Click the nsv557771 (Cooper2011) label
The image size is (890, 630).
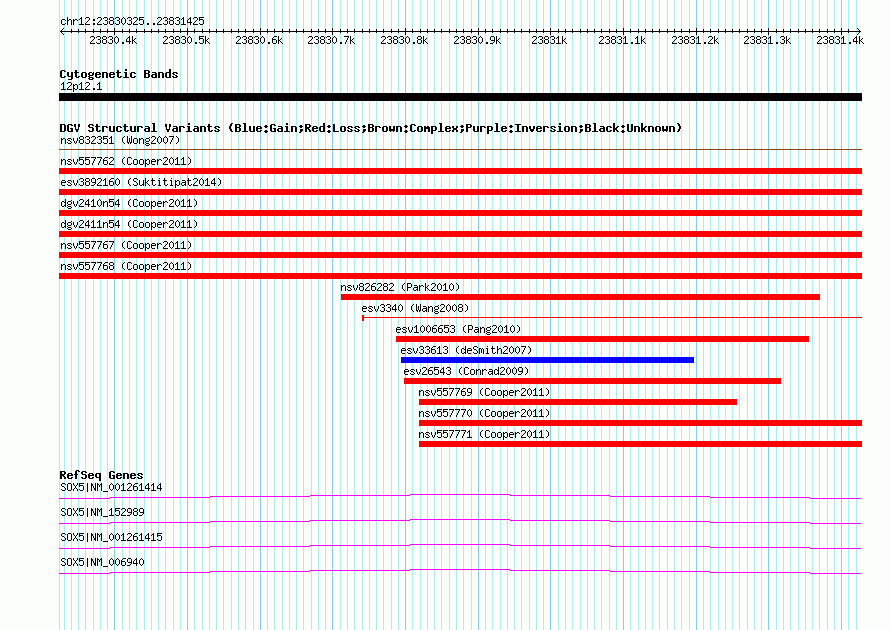(484, 434)
